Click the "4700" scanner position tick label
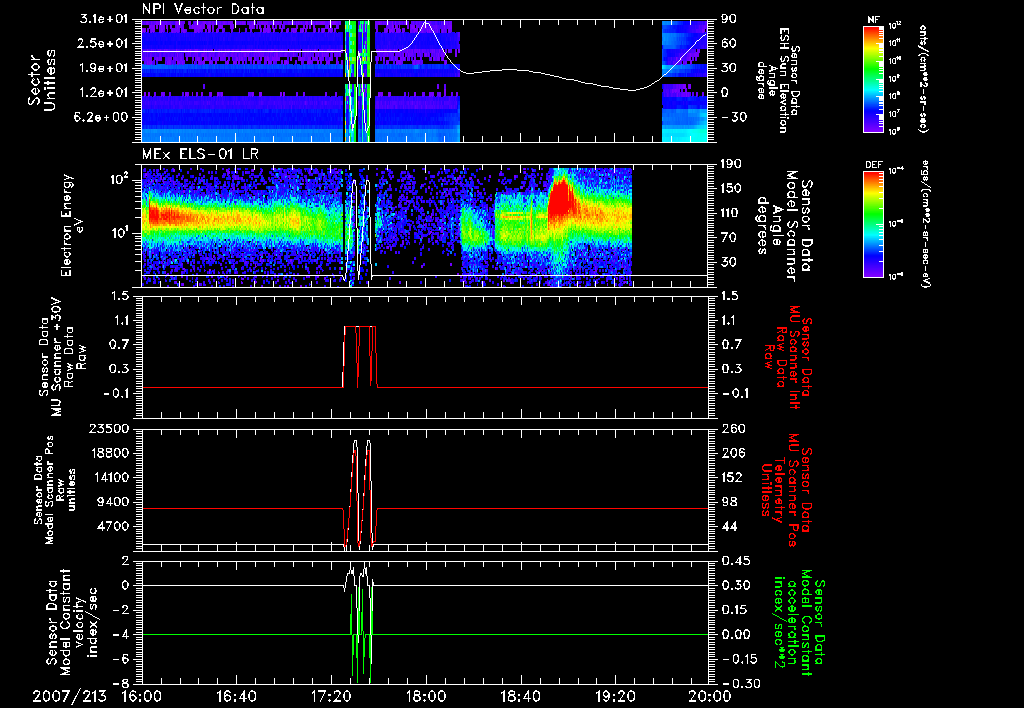The width and height of the screenshot is (1024, 708). pyautogui.click(x=114, y=526)
